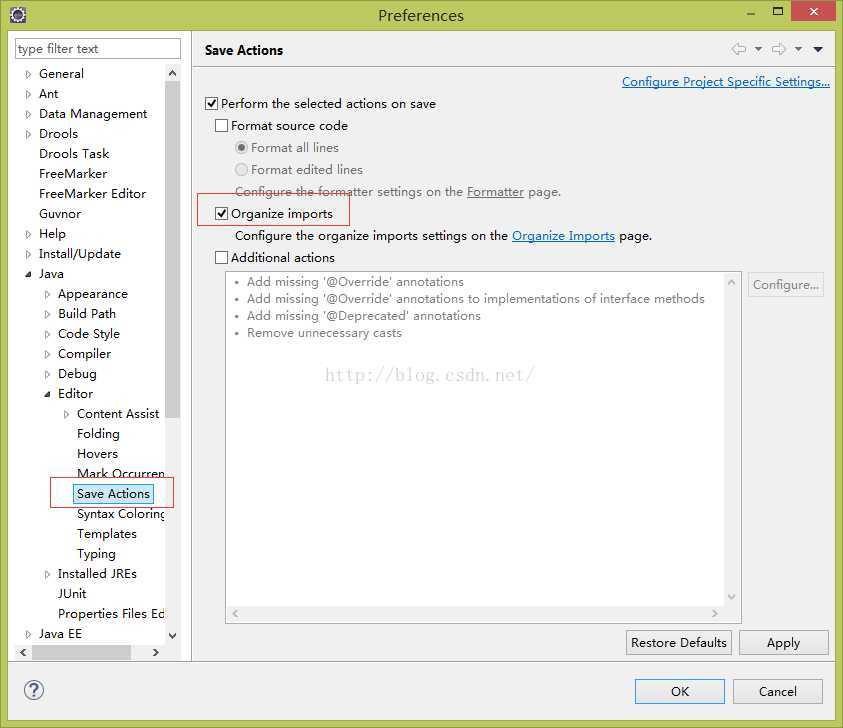Expand the Build Path node
This screenshot has height=728, width=843.
[47, 314]
